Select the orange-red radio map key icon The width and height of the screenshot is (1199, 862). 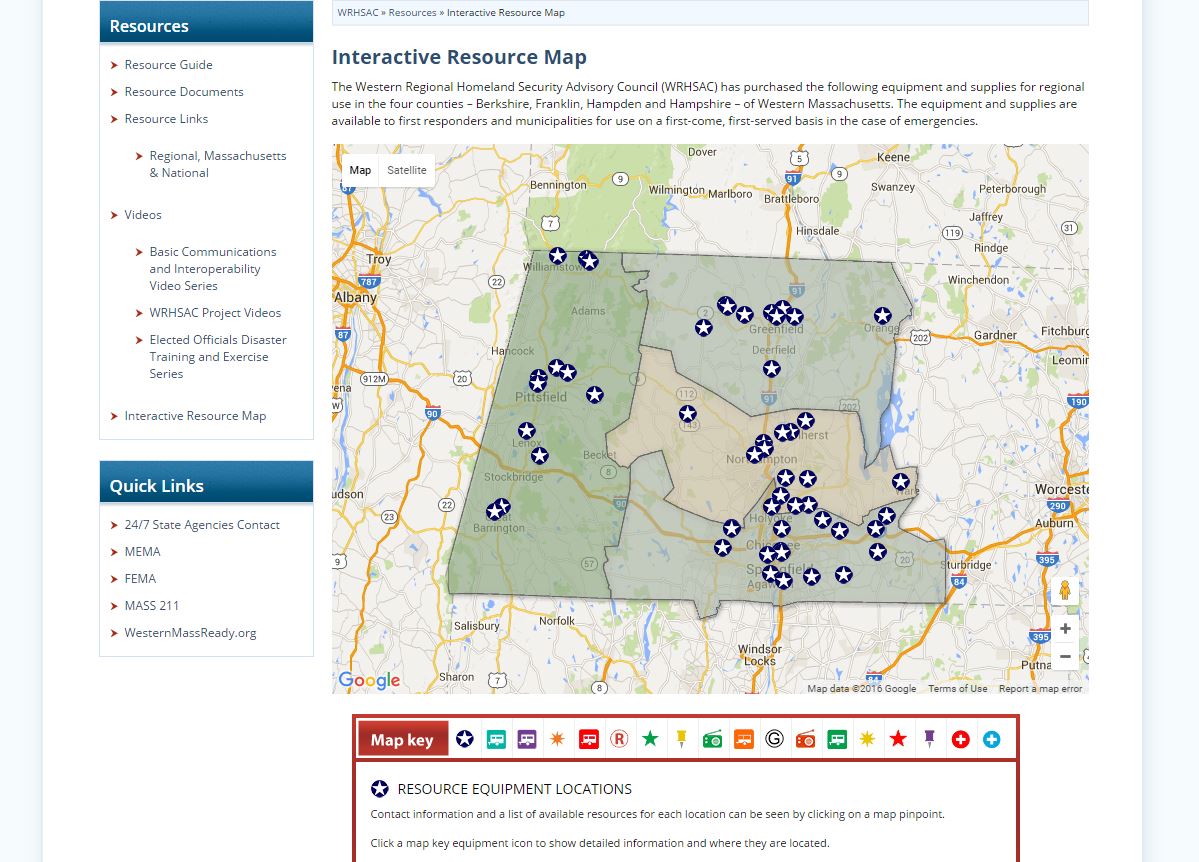[805, 739]
